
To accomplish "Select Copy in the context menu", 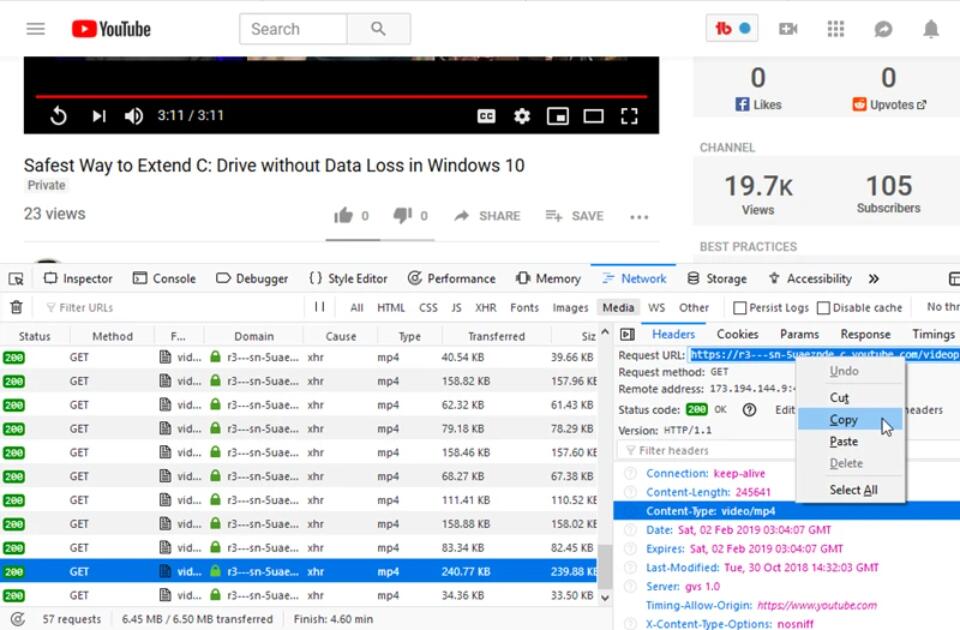I will pos(844,420).
